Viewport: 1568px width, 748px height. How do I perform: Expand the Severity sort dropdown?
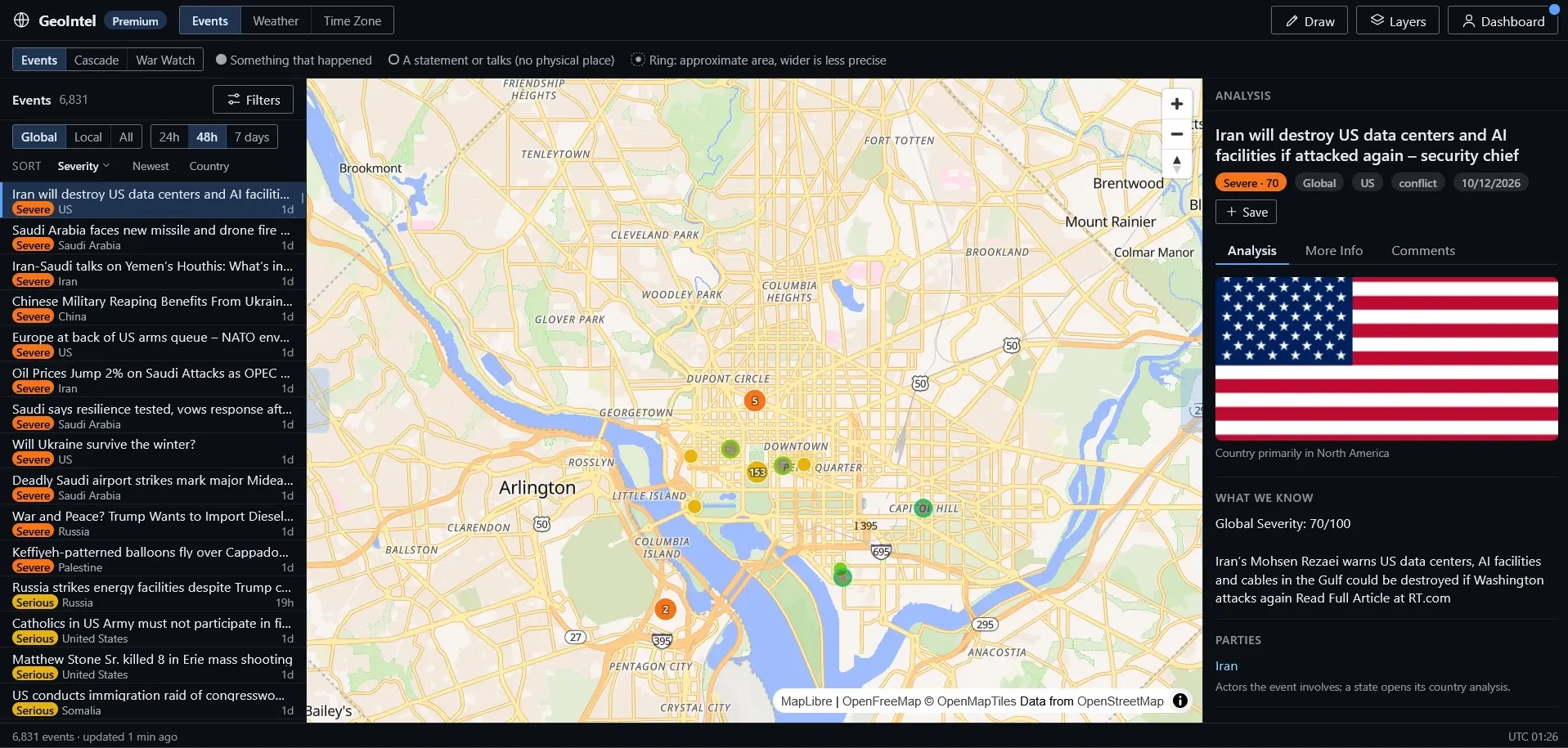coord(83,166)
